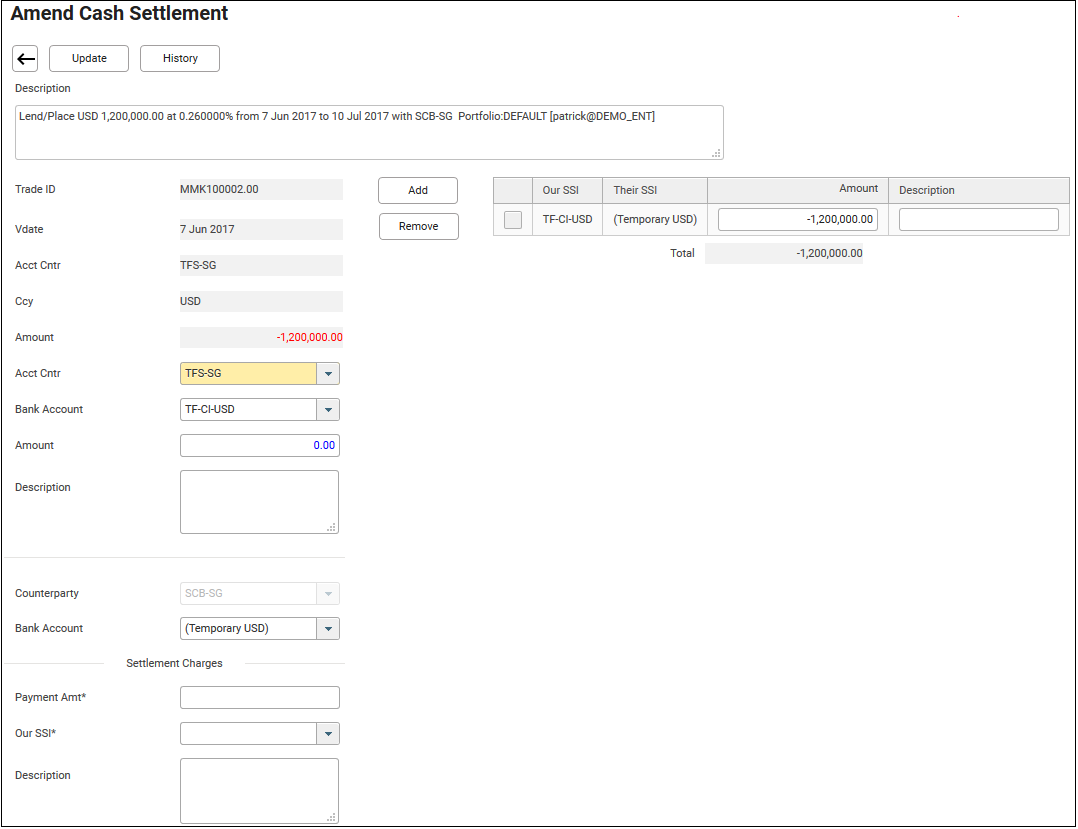1078x829 pixels.
Task: Expand the yellow Acct Cntr dropdown
Action: coord(328,374)
